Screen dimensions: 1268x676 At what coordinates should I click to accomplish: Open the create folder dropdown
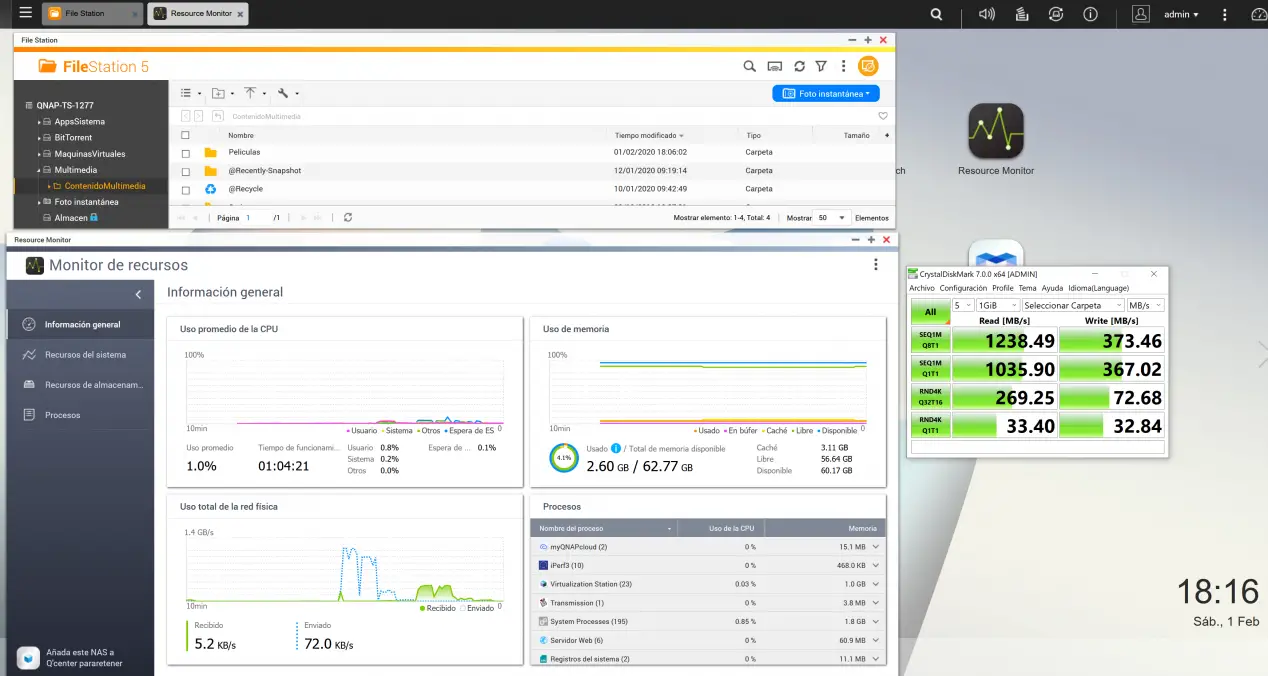(x=223, y=93)
